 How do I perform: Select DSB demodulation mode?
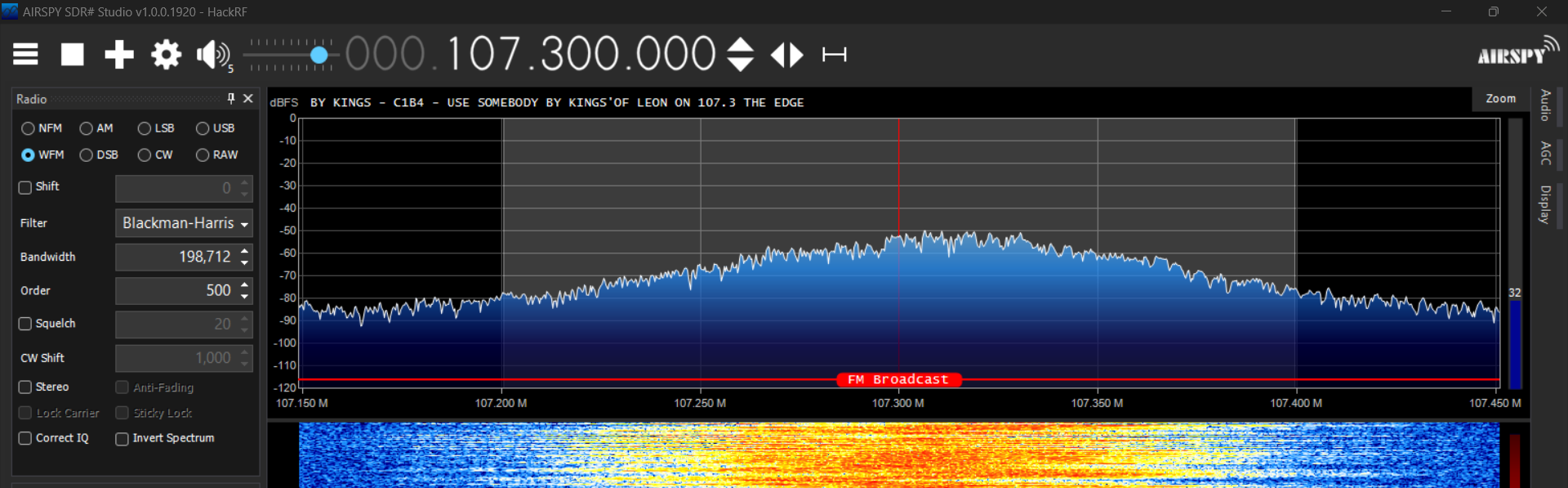tap(99, 154)
